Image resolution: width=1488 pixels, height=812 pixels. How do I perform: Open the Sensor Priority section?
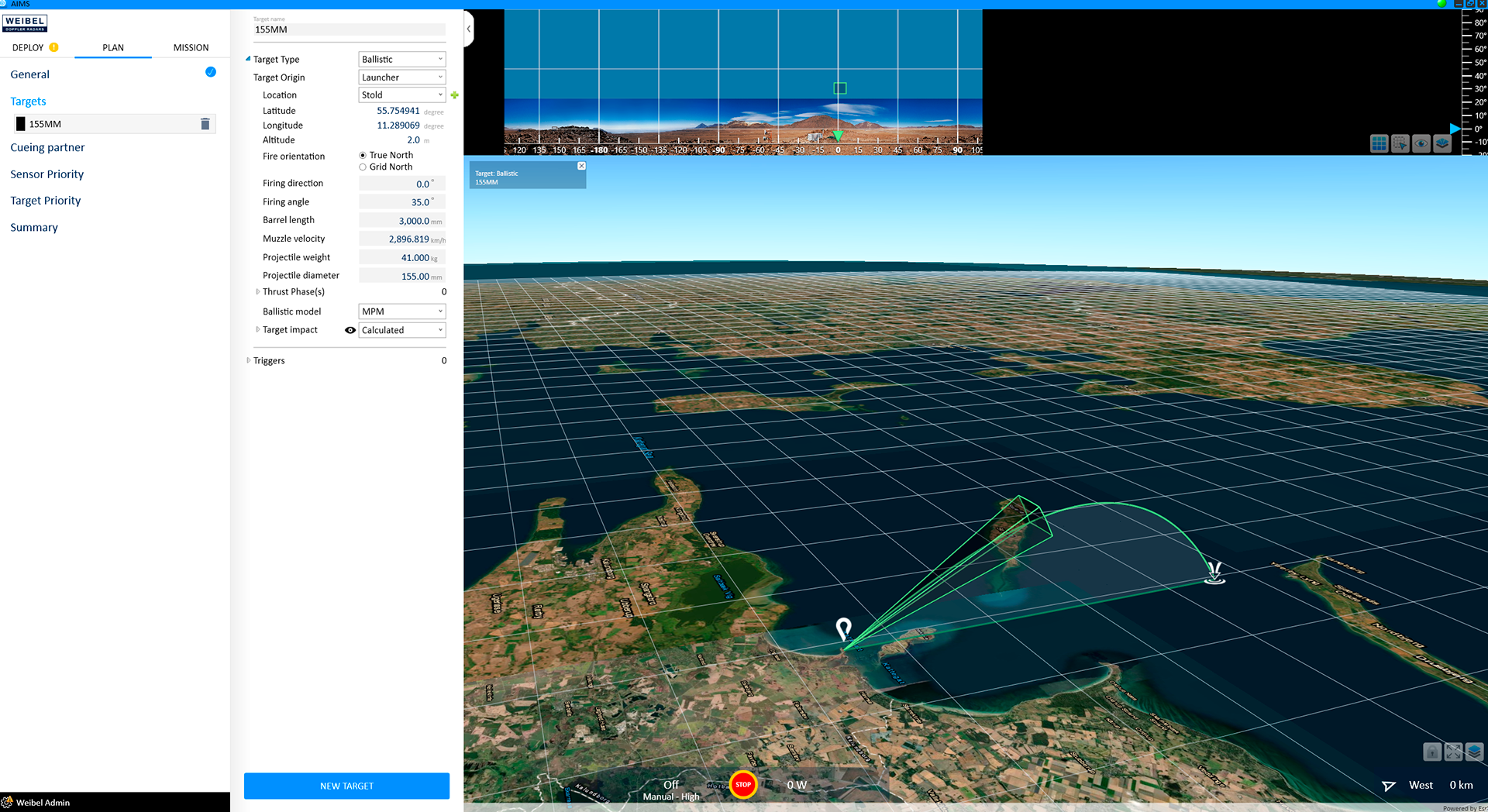47,174
